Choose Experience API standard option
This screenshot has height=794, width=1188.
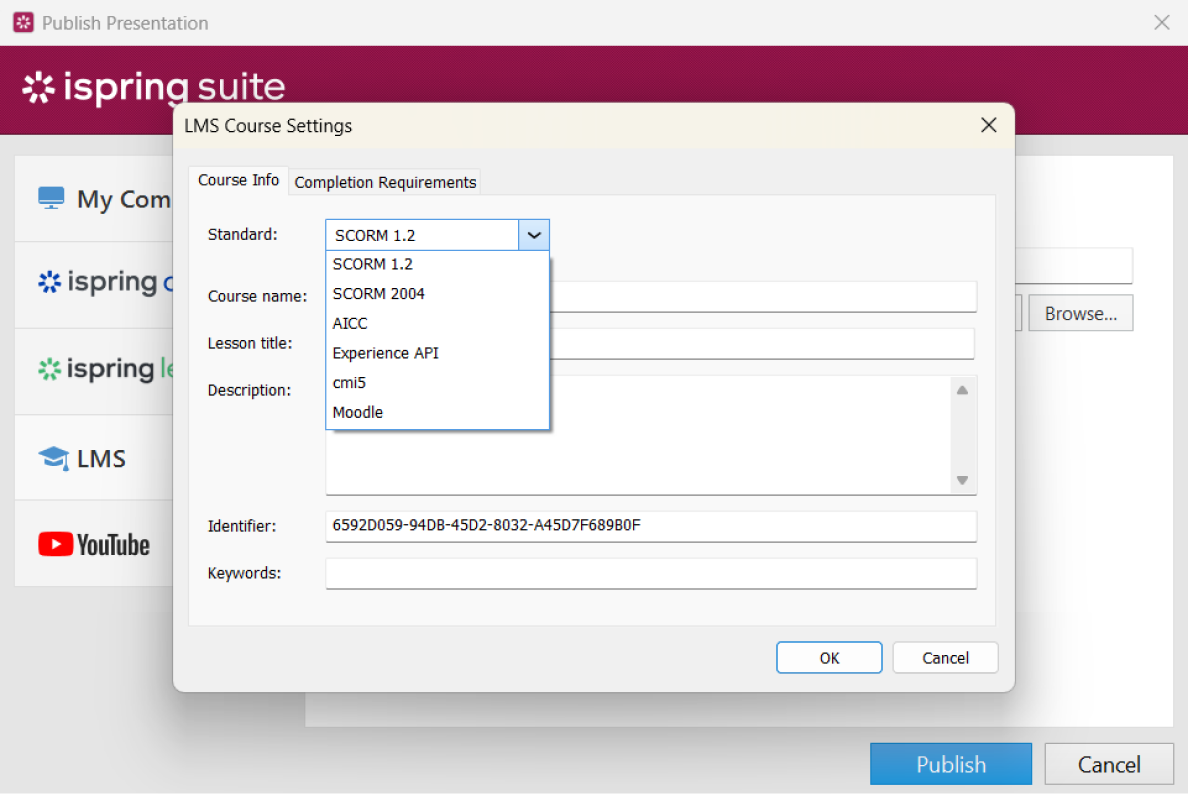pyautogui.click(x=386, y=352)
